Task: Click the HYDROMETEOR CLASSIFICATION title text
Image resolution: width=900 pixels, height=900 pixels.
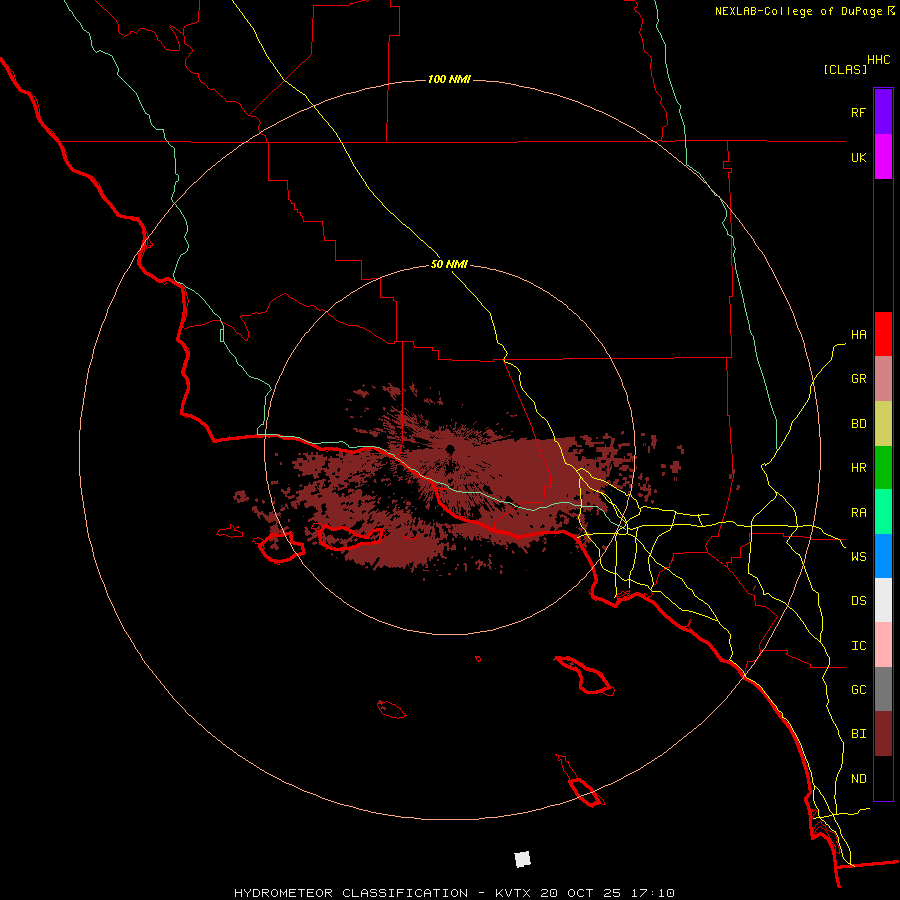Action: 351,893
